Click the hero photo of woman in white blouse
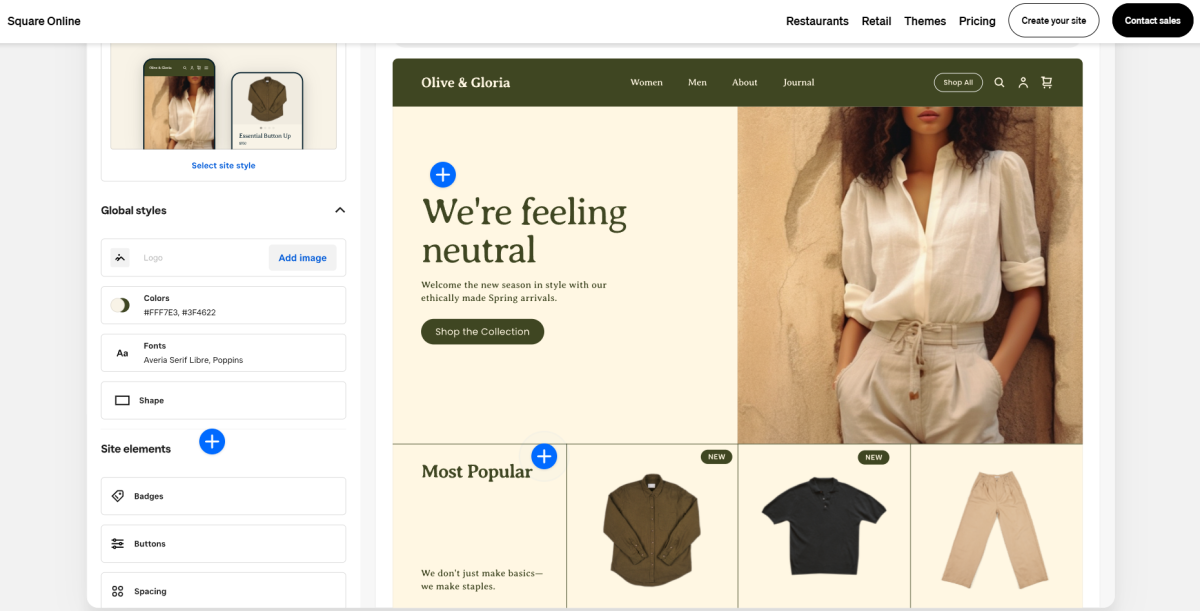Screen dimensions: 1200x611 [x=910, y=275]
